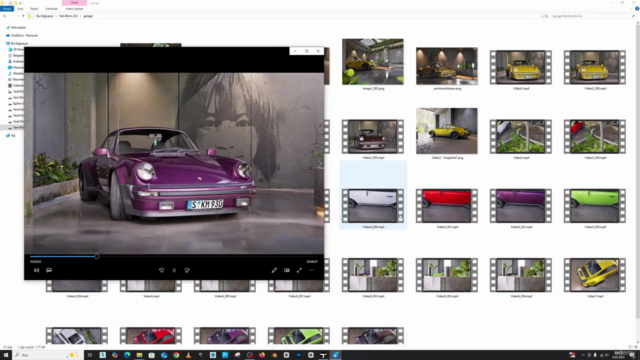The height and width of the screenshot is (360, 640).
Task: Select the red car door Video4_001.mp4 thumbnail
Action: 447,206
